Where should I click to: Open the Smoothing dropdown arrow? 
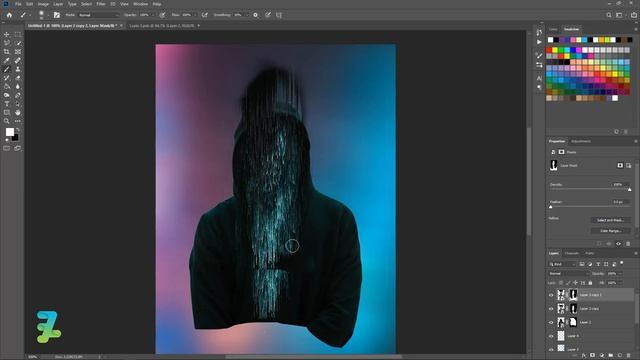[247, 15]
